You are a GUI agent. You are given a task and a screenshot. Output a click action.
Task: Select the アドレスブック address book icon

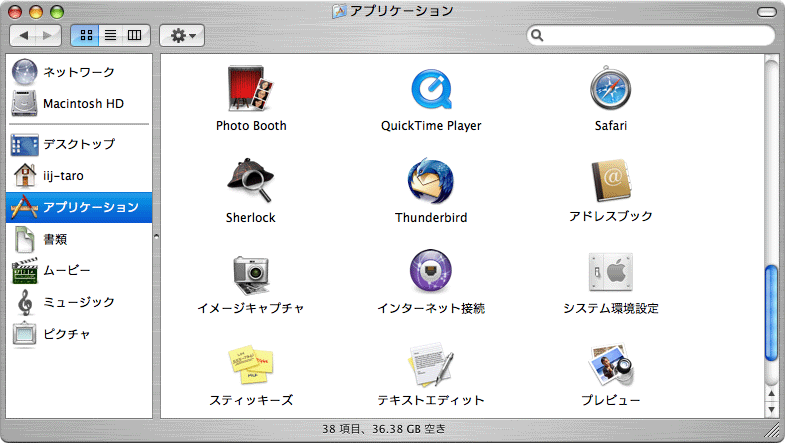point(611,180)
